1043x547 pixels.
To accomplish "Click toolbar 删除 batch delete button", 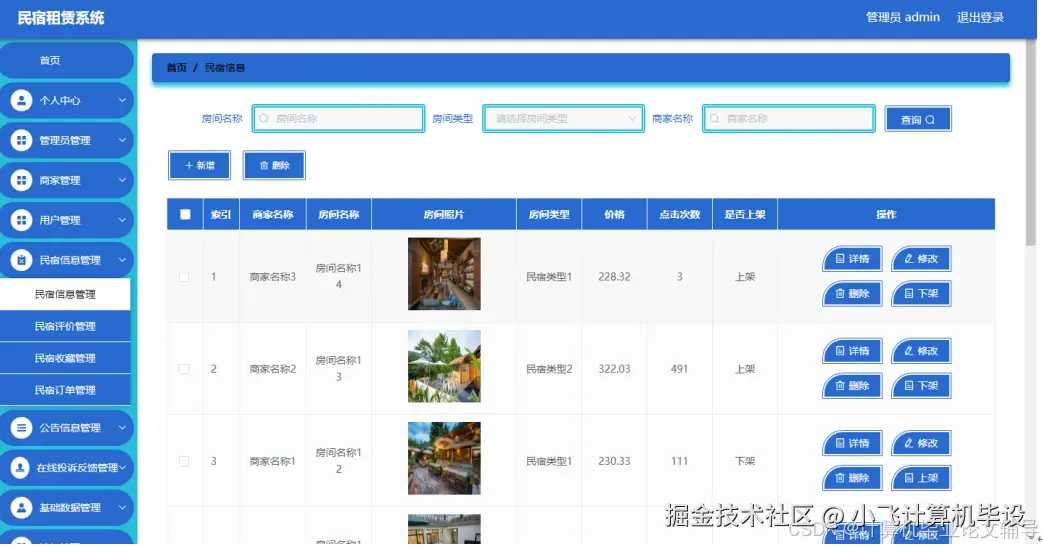I will (x=274, y=165).
